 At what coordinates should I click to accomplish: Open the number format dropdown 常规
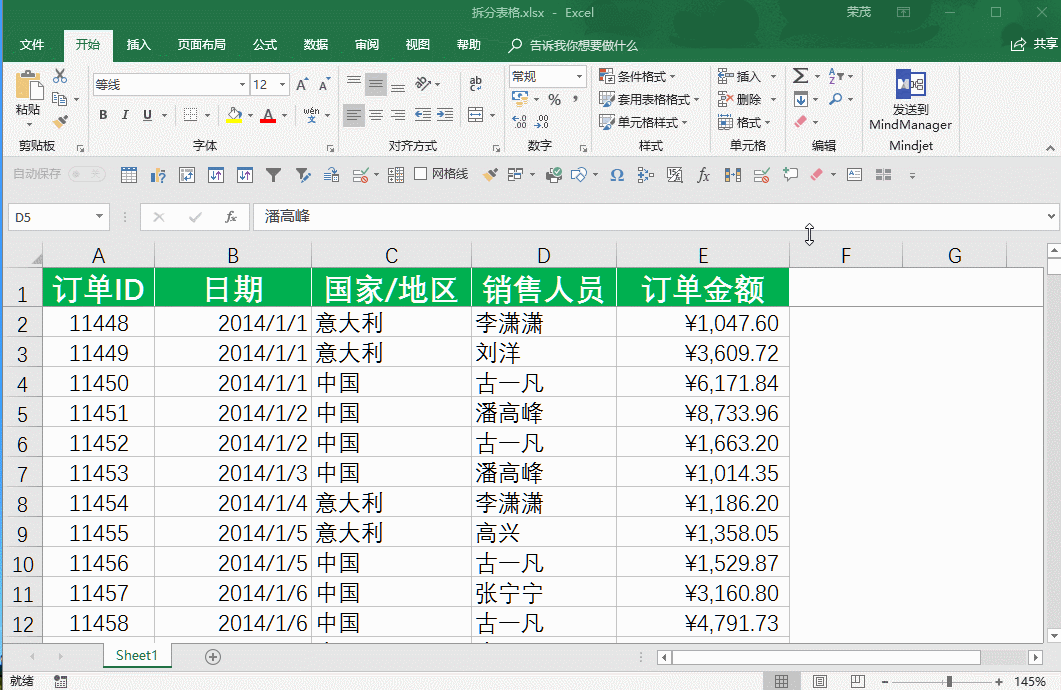579,76
